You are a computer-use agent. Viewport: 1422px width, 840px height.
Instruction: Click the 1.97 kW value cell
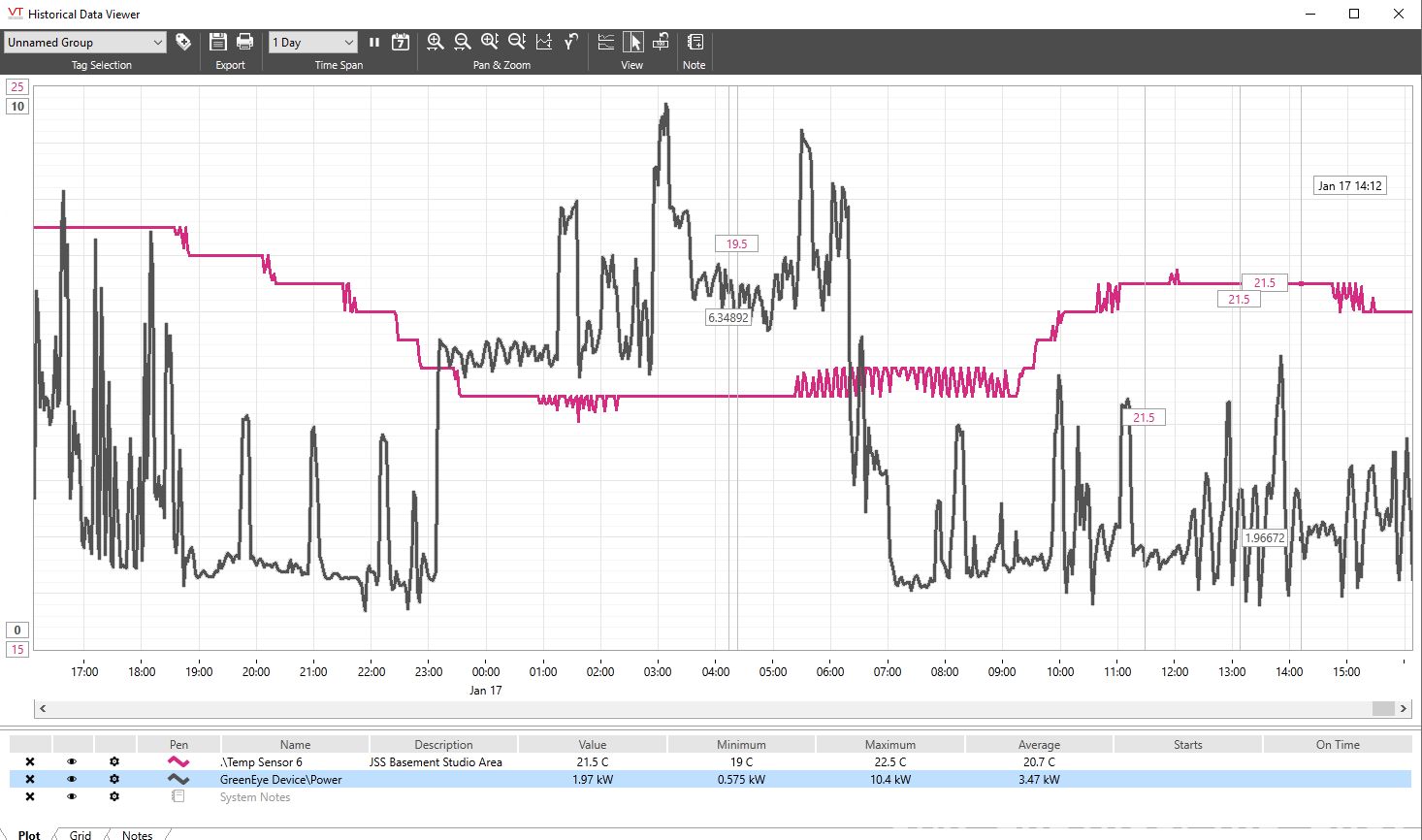coord(593,780)
